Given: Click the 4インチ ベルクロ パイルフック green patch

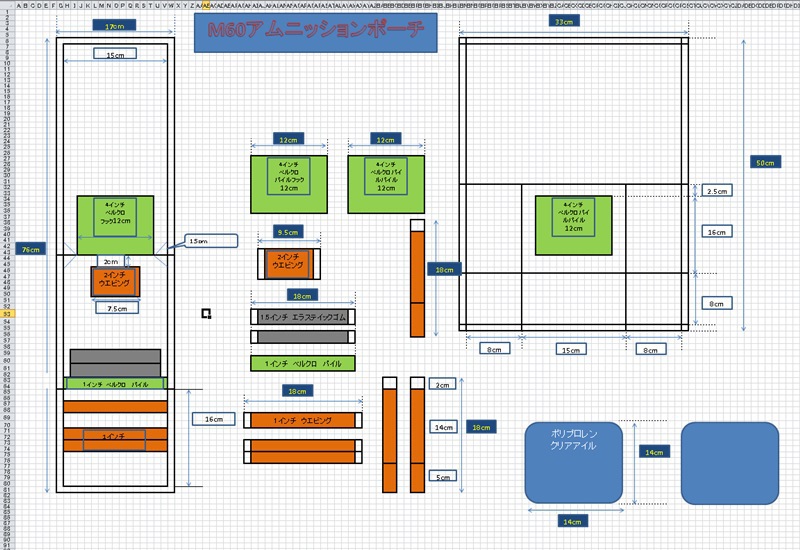Looking at the screenshot, I should click(x=289, y=184).
